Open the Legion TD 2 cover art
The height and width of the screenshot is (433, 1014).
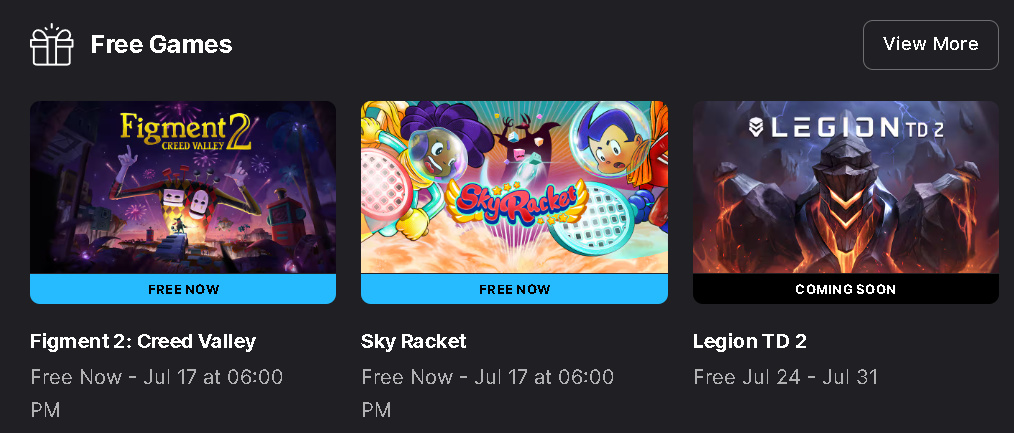(846, 187)
